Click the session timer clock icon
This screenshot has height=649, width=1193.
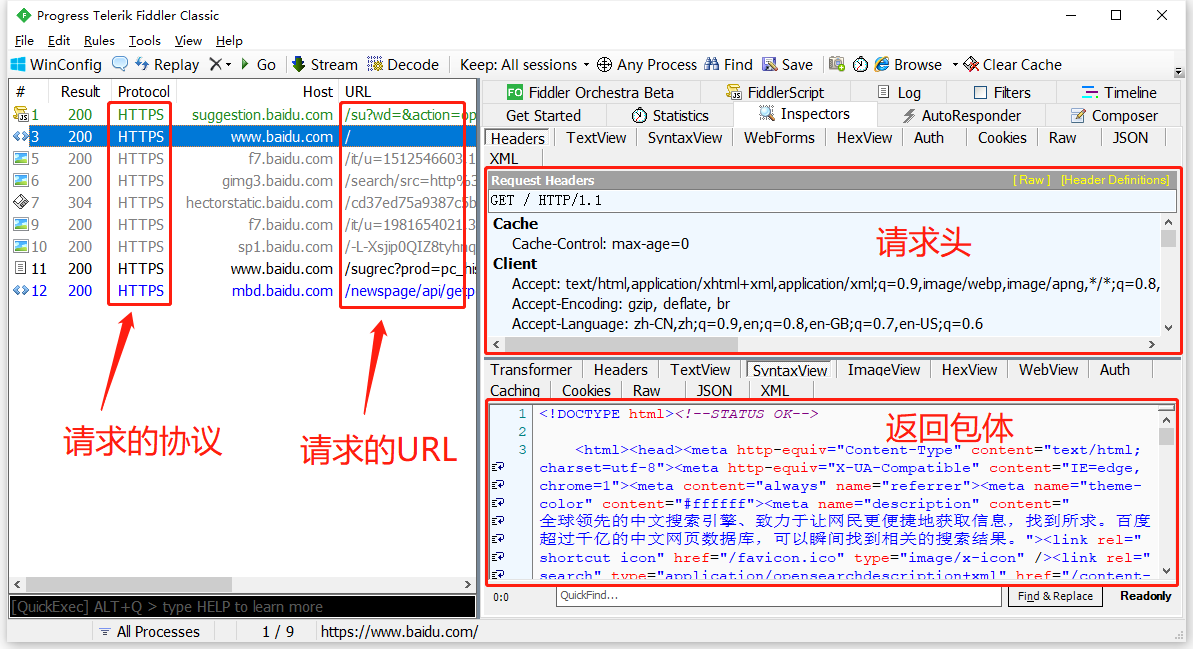[x=860, y=64]
